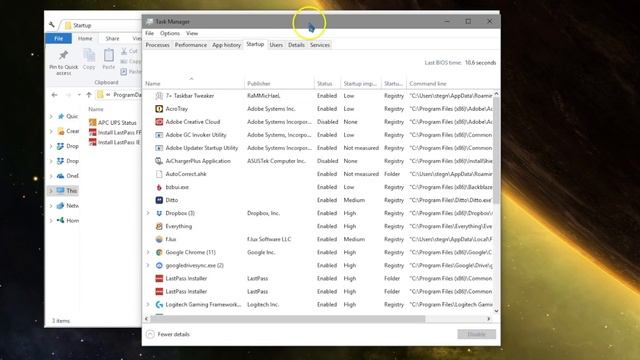Screen dimensions: 640x360
Task: Open the Explorer File tab
Action: point(59,38)
